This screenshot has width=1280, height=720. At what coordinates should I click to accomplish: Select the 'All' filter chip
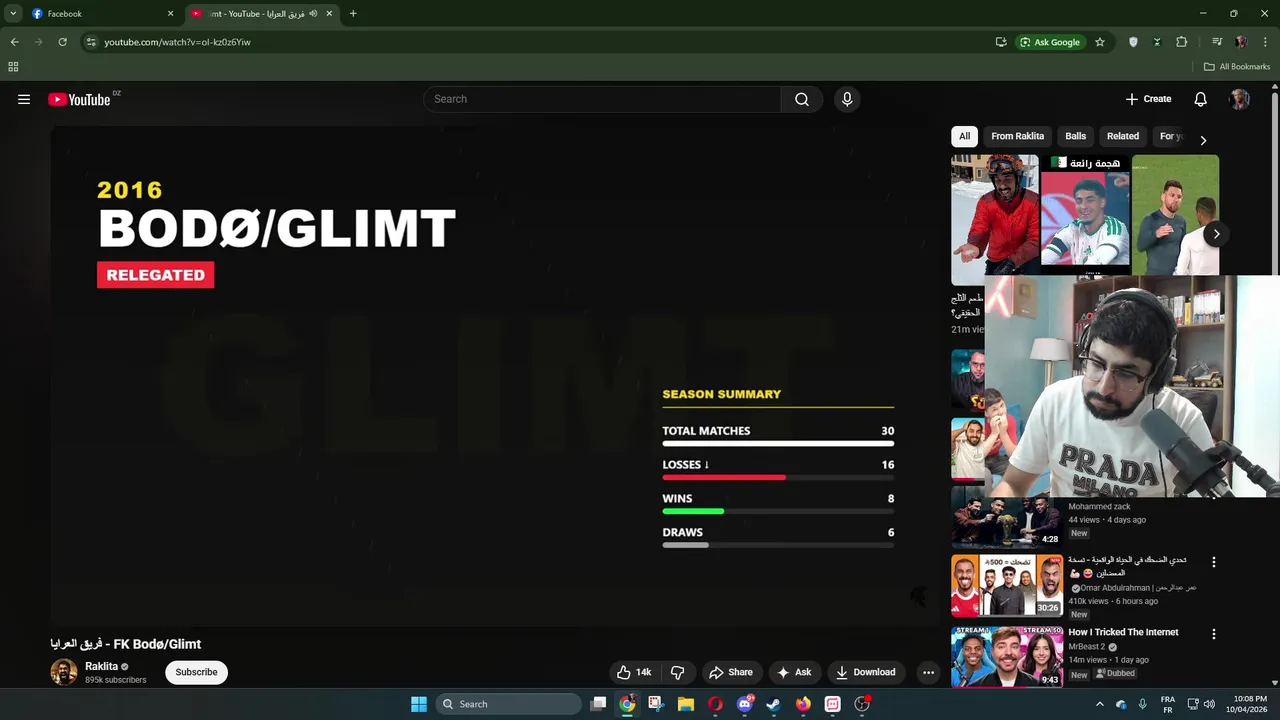(x=964, y=136)
